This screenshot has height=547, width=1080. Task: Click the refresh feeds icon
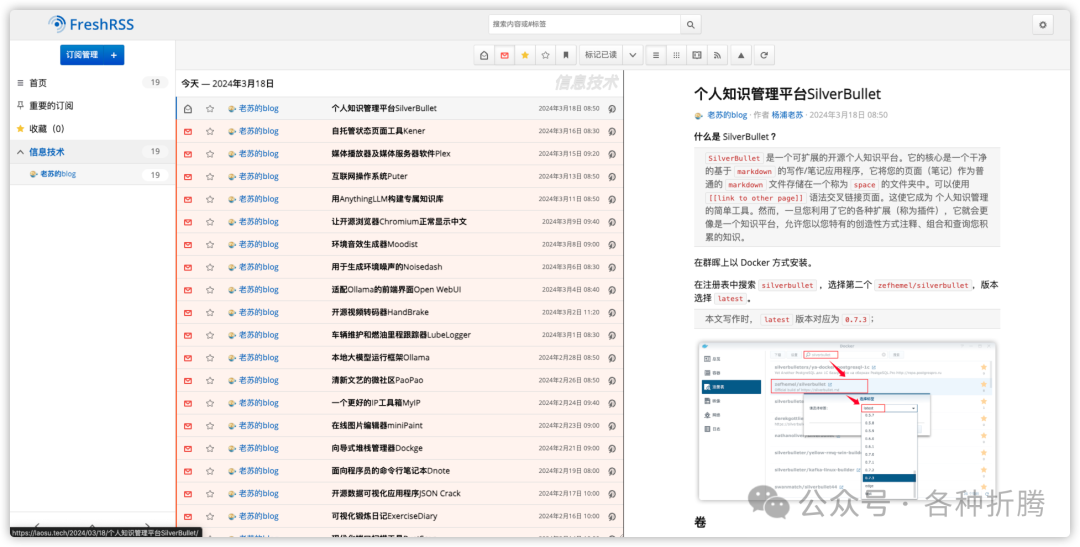point(763,55)
